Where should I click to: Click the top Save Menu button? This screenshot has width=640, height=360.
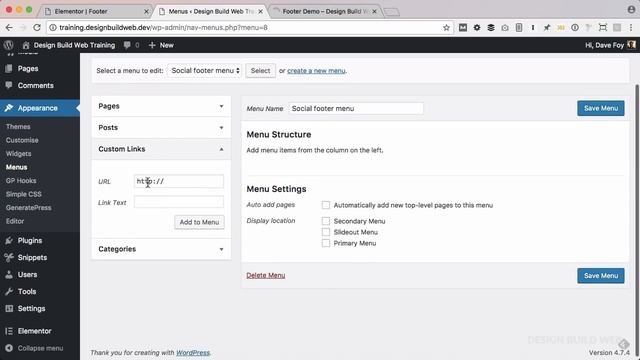click(601, 108)
